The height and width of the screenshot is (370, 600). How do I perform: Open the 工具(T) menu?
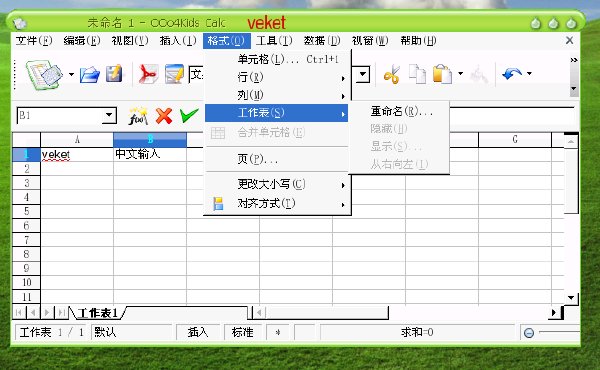click(274, 41)
